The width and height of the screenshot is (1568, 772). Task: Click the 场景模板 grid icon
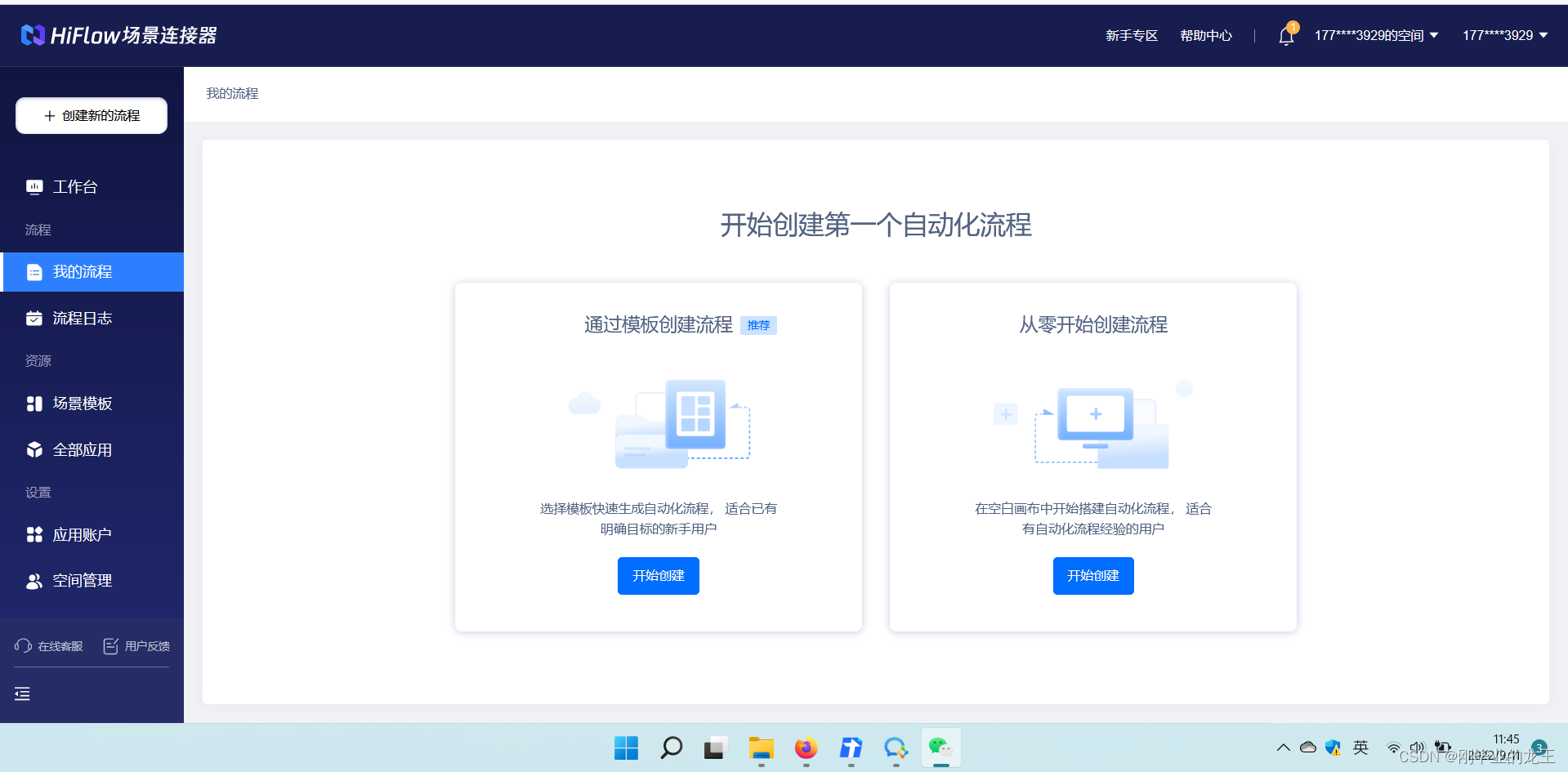click(34, 404)
